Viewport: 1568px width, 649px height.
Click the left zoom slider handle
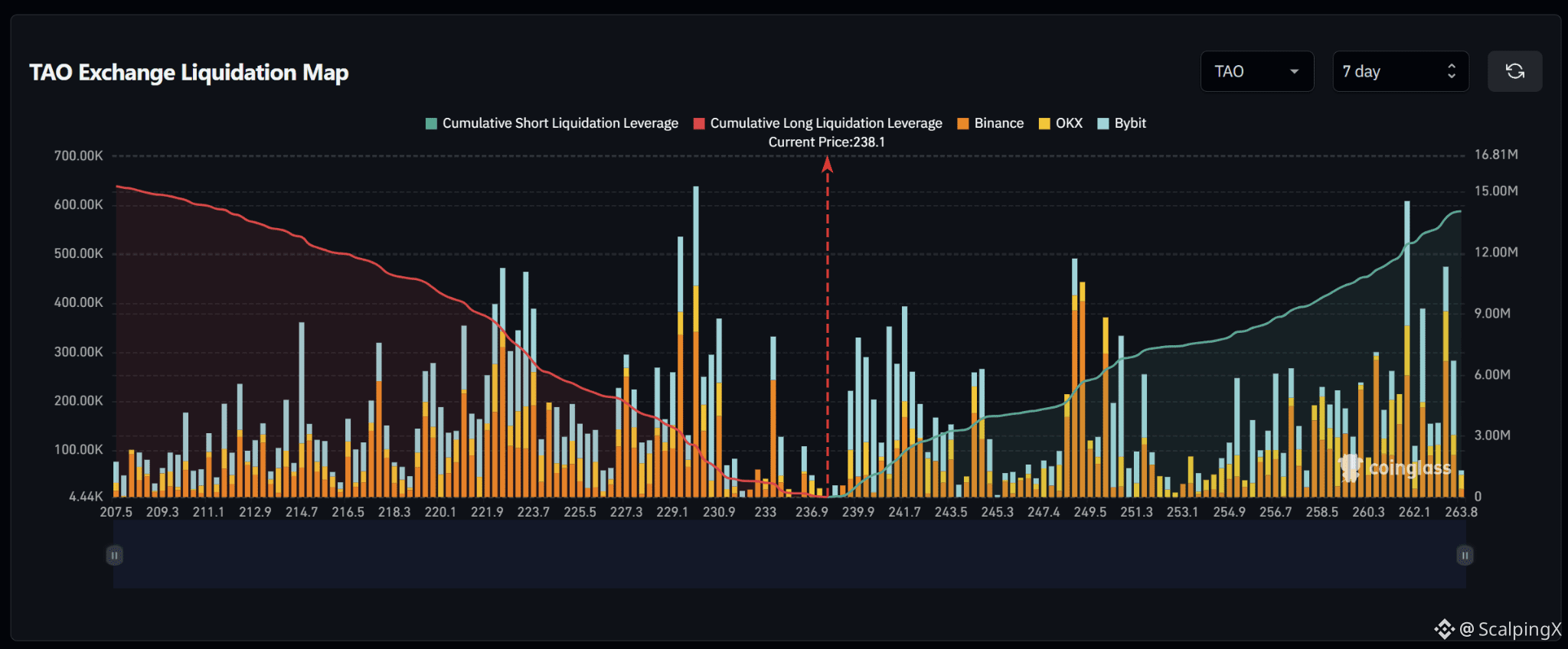coord(114,555)
